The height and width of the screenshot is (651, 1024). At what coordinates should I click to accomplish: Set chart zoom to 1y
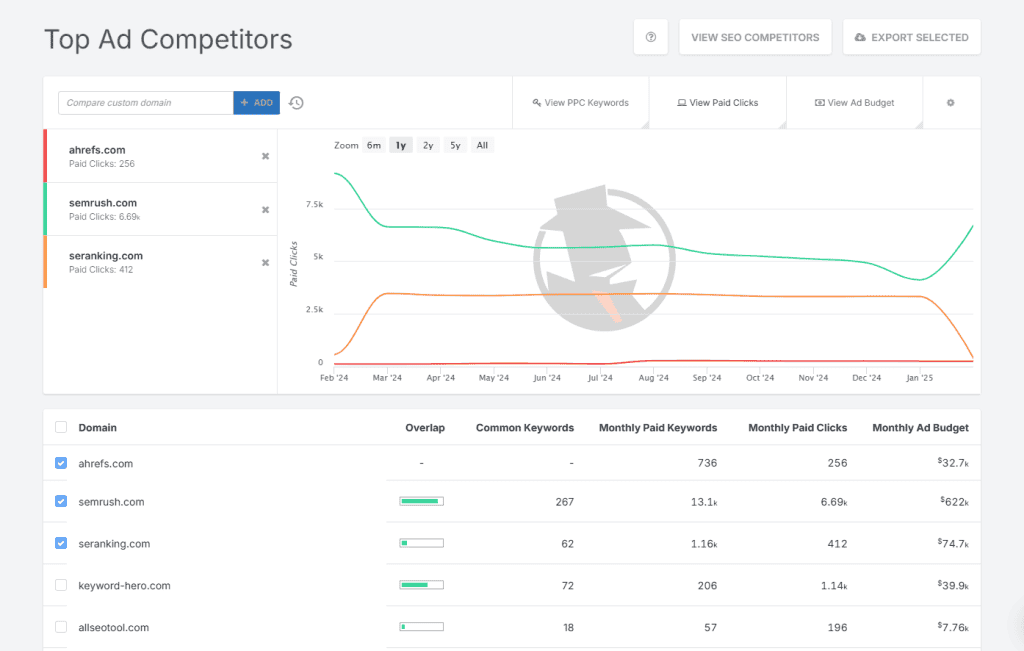click(x=401, y=145)
